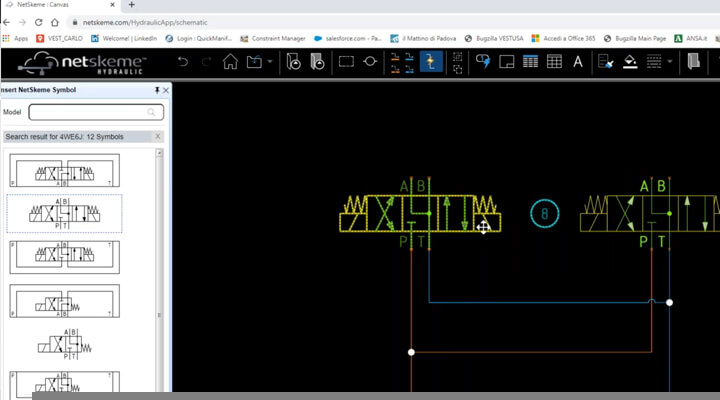Click the first document symbol library icon
720x400 pixels.
[x=293, y=62]
